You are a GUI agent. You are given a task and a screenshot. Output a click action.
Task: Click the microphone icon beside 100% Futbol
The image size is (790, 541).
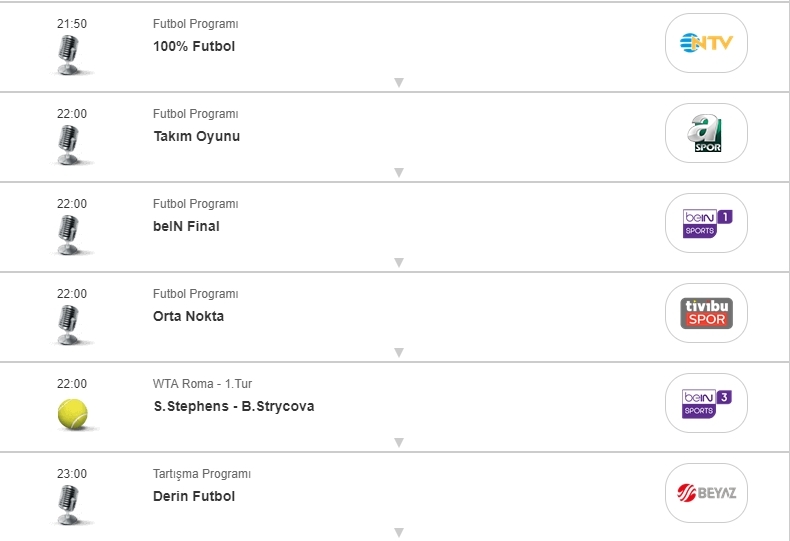tap(67, 53)
